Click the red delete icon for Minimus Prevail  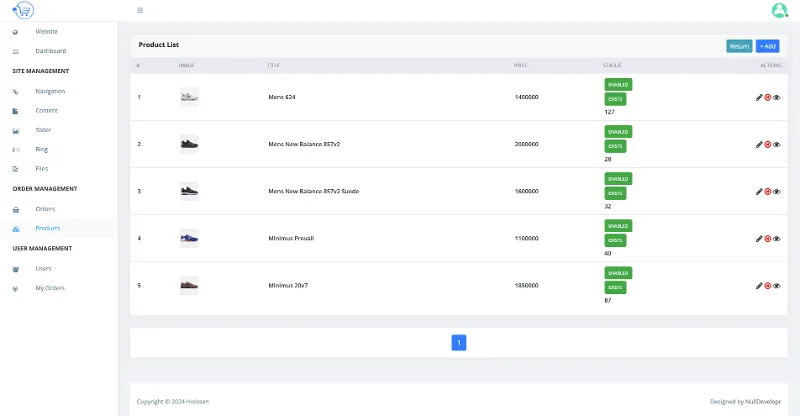pos(768,238)
